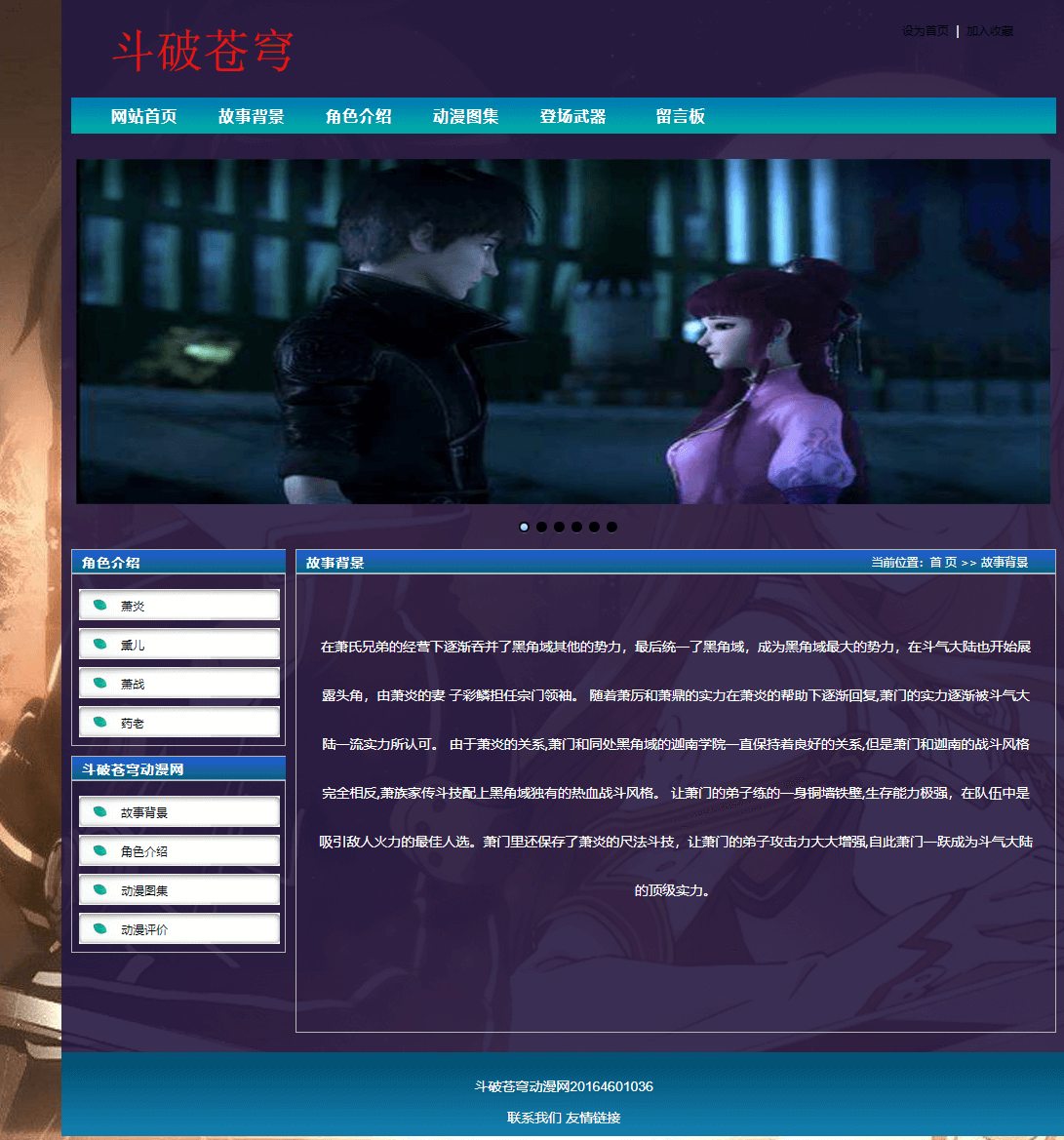Open sidebar link 故事背景
Viewport: 1064px width, 1140px height.
(x=178, y=812)
